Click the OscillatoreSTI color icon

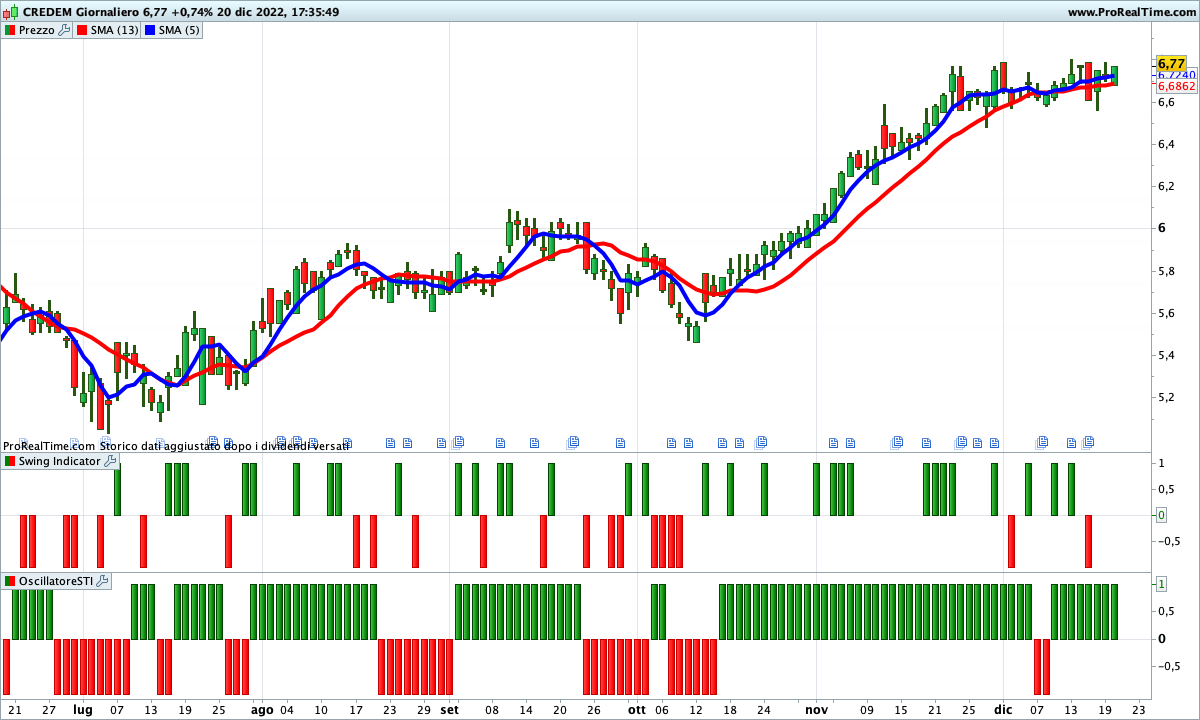10,581
